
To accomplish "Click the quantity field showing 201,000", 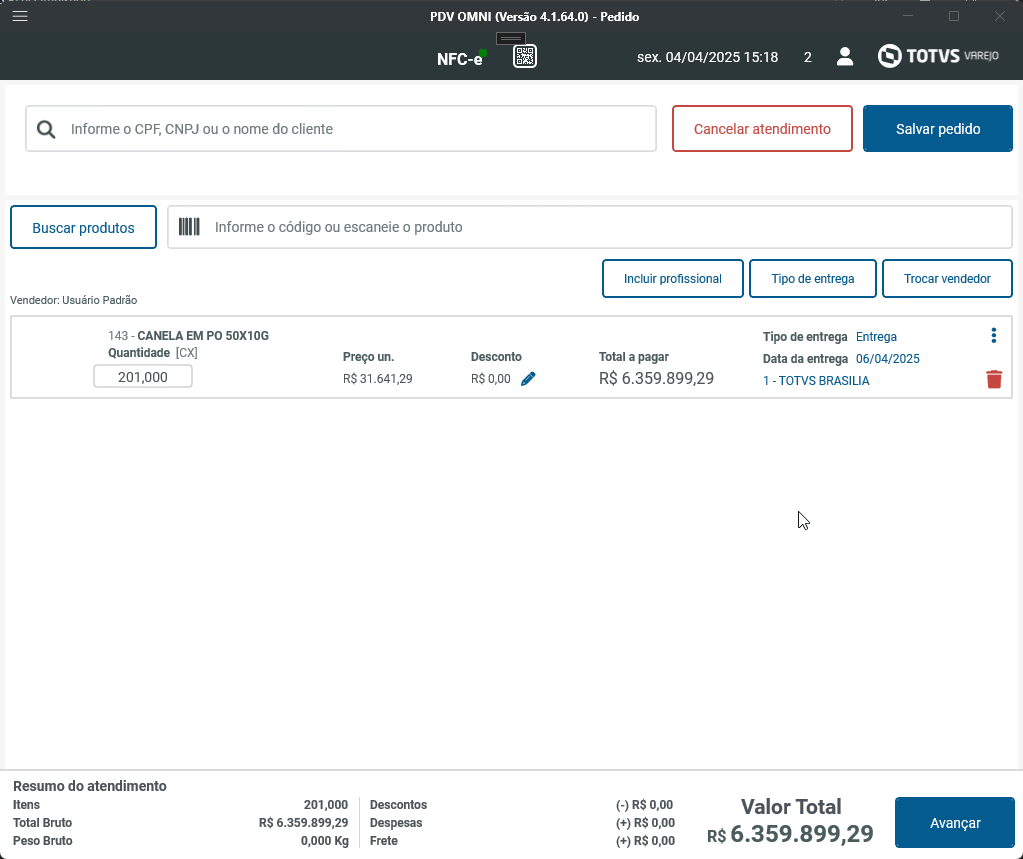I will (143, 376).
